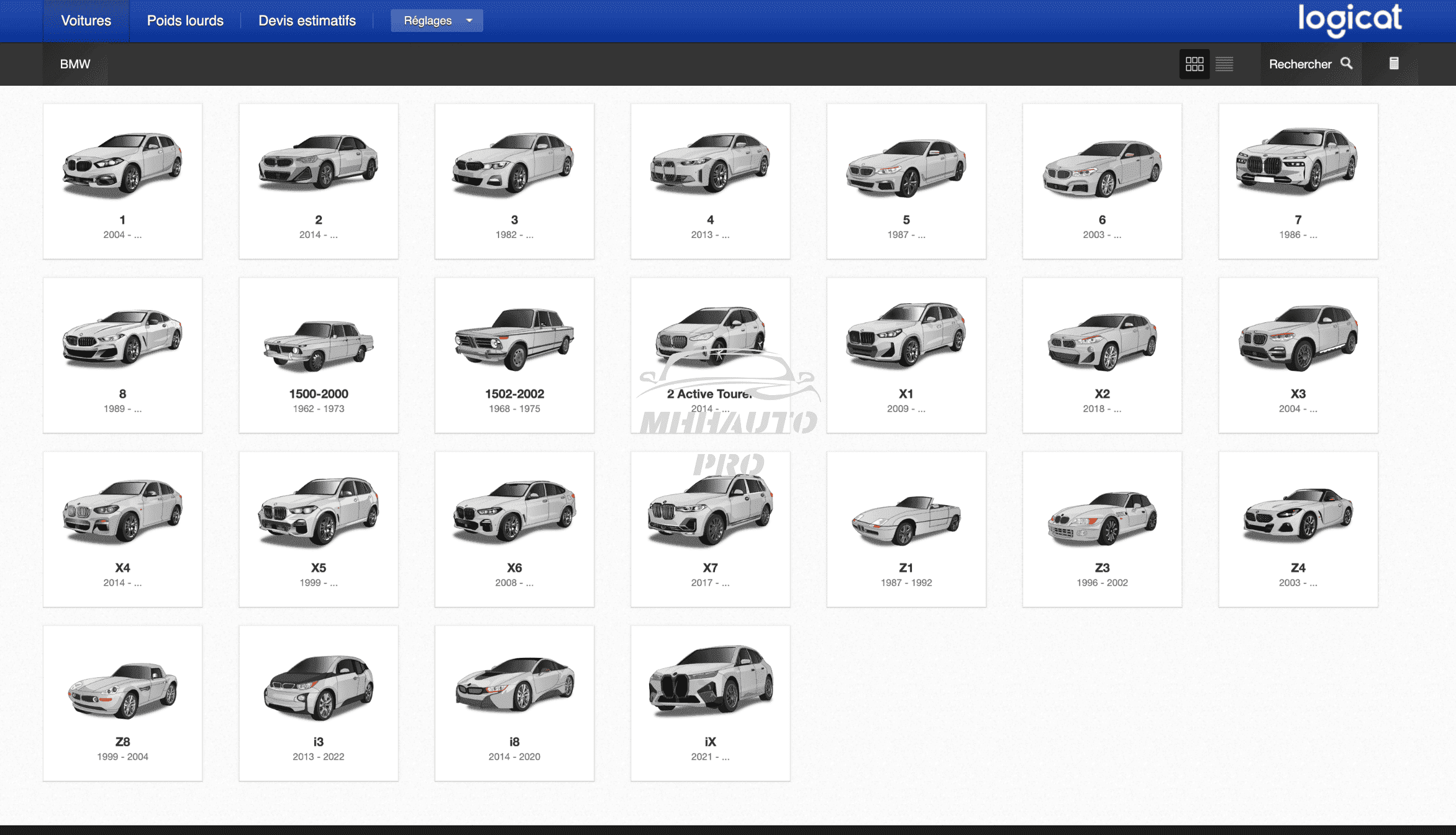
Task: Open the clipboard icon in toolbar
Action: pos(1394,63)
